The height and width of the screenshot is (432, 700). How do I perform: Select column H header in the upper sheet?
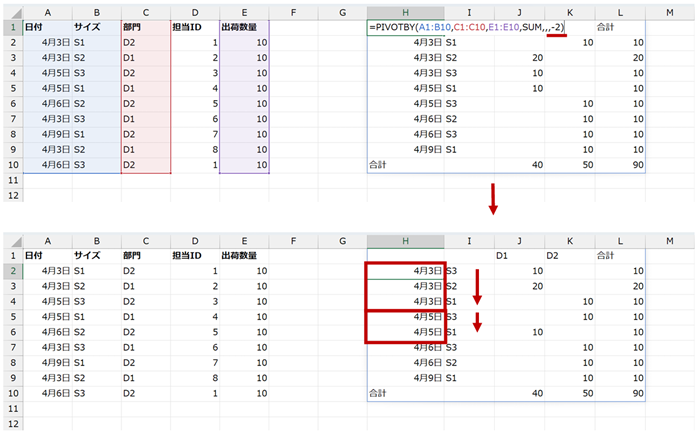[405, 12]
